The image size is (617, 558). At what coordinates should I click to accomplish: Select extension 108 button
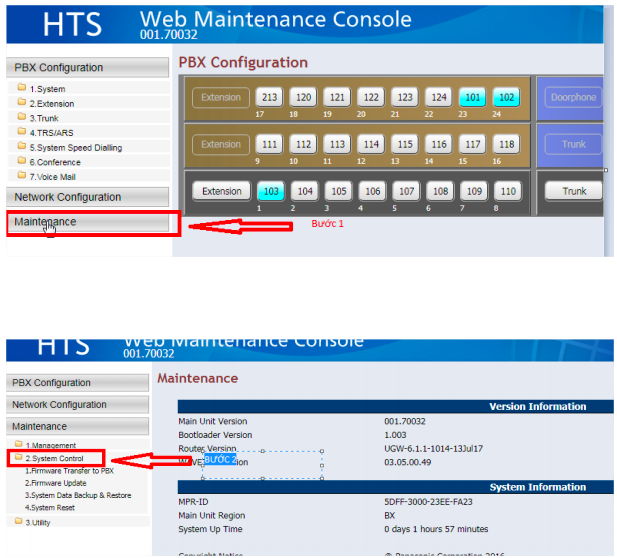click(440, 191)
